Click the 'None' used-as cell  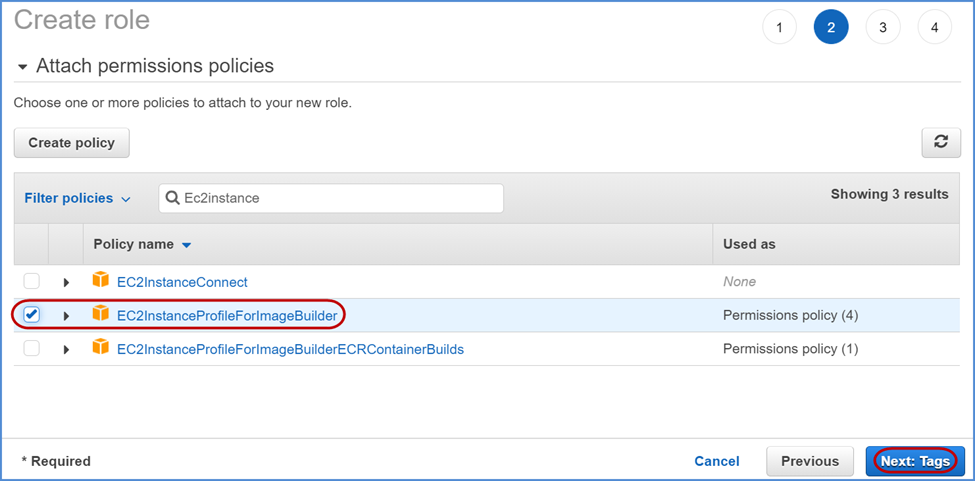[739, 282]
